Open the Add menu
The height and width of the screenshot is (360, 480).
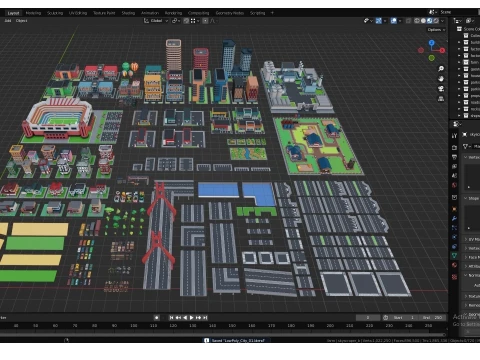[8, 21]
